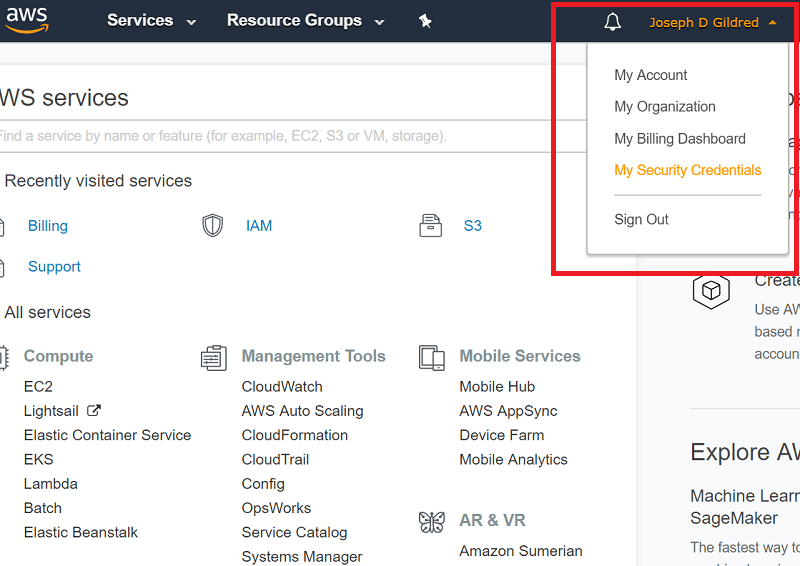Click the Compute category heading
Viewport: 800px width, 566px height.
pyautogui.click(x=58, y=356)
